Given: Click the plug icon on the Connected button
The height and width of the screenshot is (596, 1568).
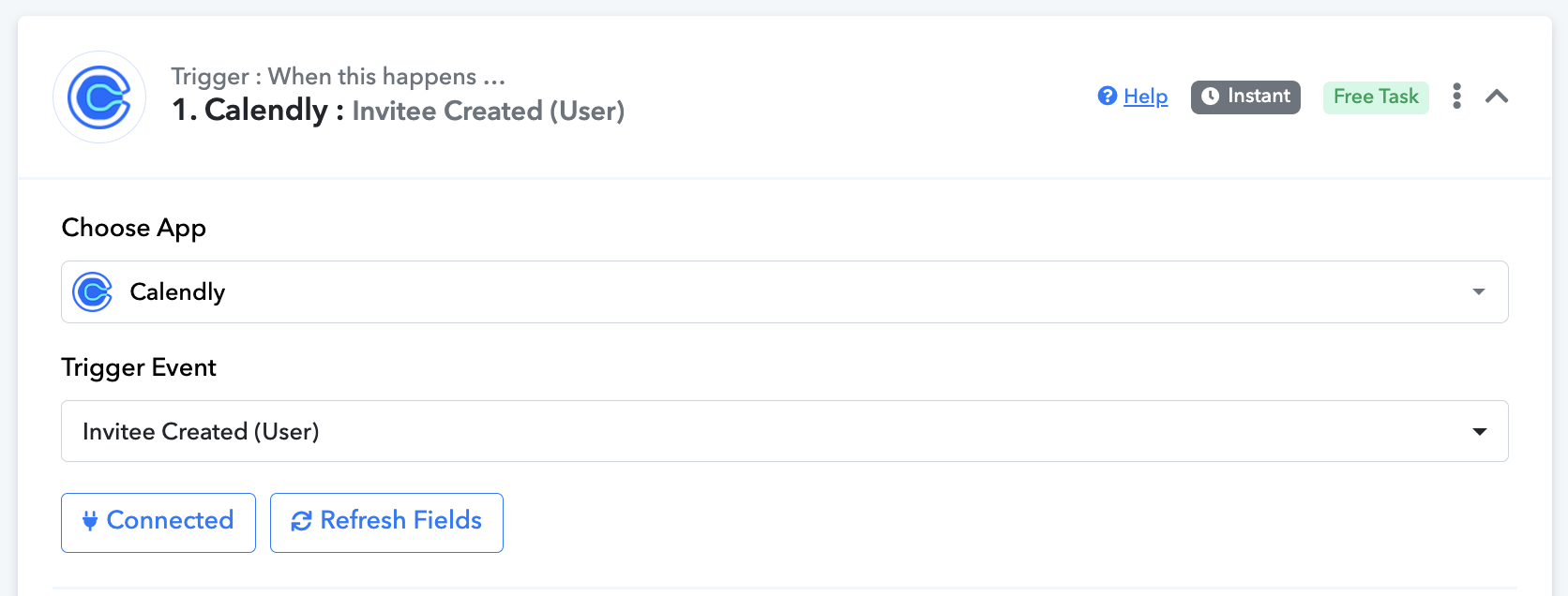Looking at the screenshot, I should coord(90,521).
